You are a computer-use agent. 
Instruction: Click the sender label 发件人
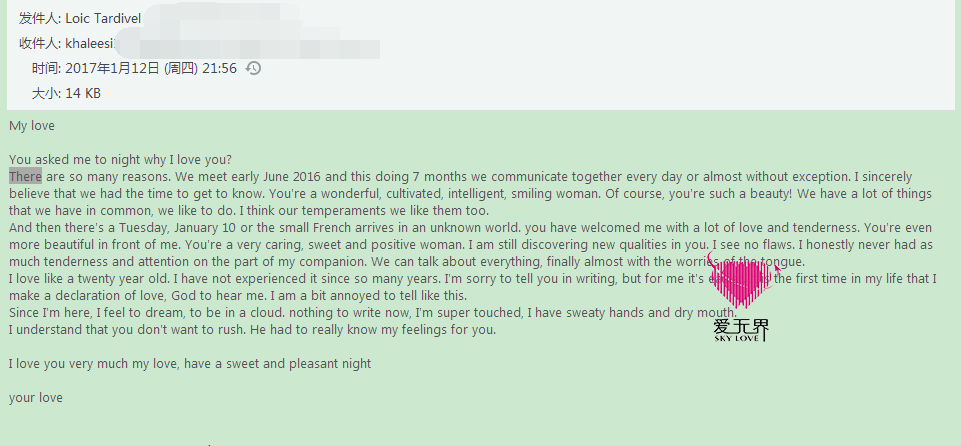pos(39,18)
